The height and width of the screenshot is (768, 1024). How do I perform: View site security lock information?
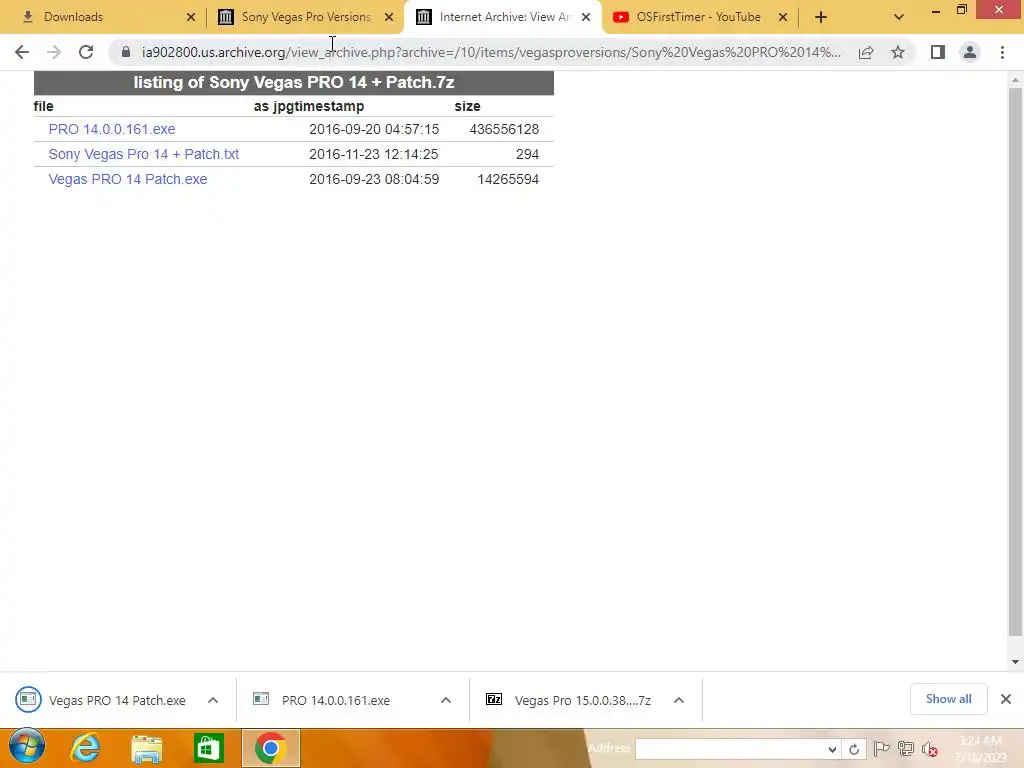[x=126, y=52]
